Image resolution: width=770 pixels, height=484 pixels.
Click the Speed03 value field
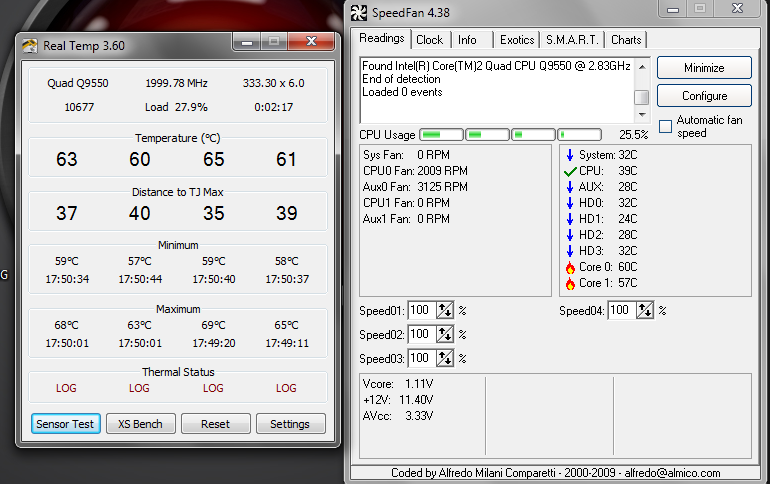(x=422, y=358)
